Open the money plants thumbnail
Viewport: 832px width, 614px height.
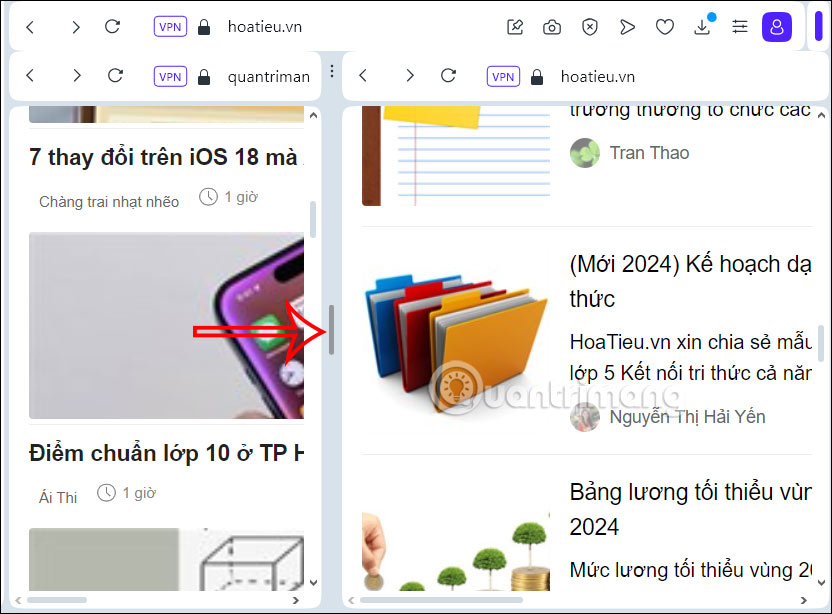(456, 551)
